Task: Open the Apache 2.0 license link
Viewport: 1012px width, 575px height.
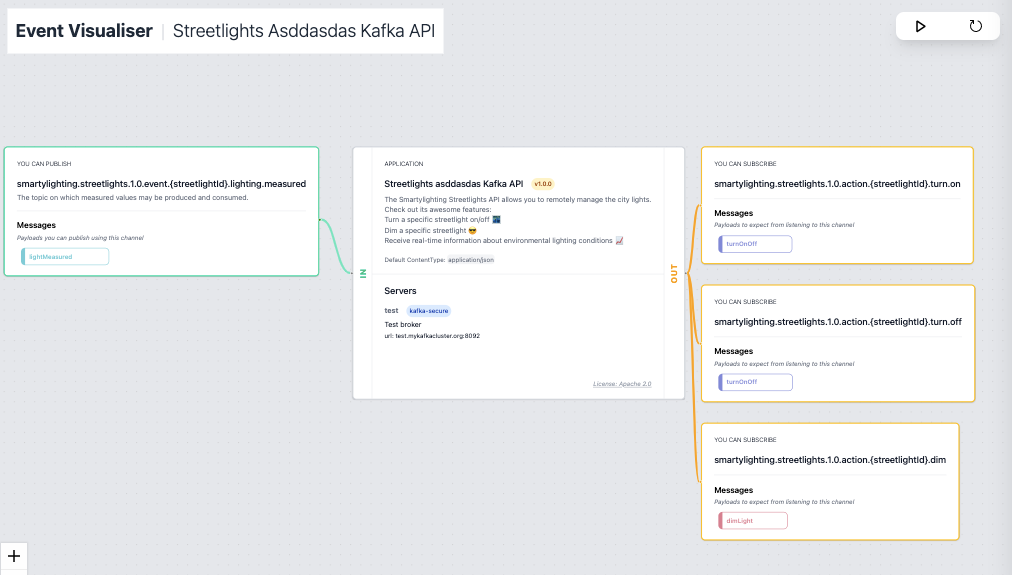Action: pyautogui.click(x=622, y=384)
